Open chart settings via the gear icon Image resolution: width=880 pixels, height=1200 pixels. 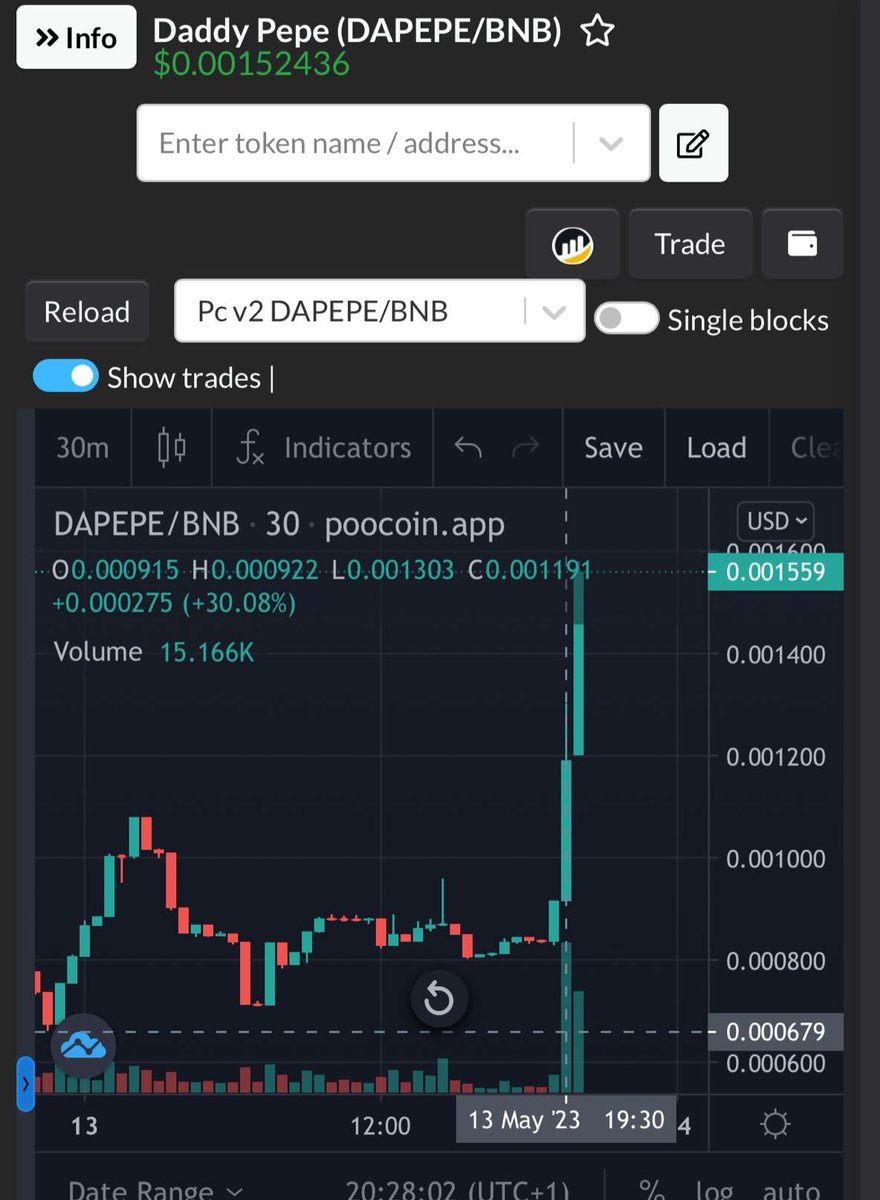(775, 1124)
